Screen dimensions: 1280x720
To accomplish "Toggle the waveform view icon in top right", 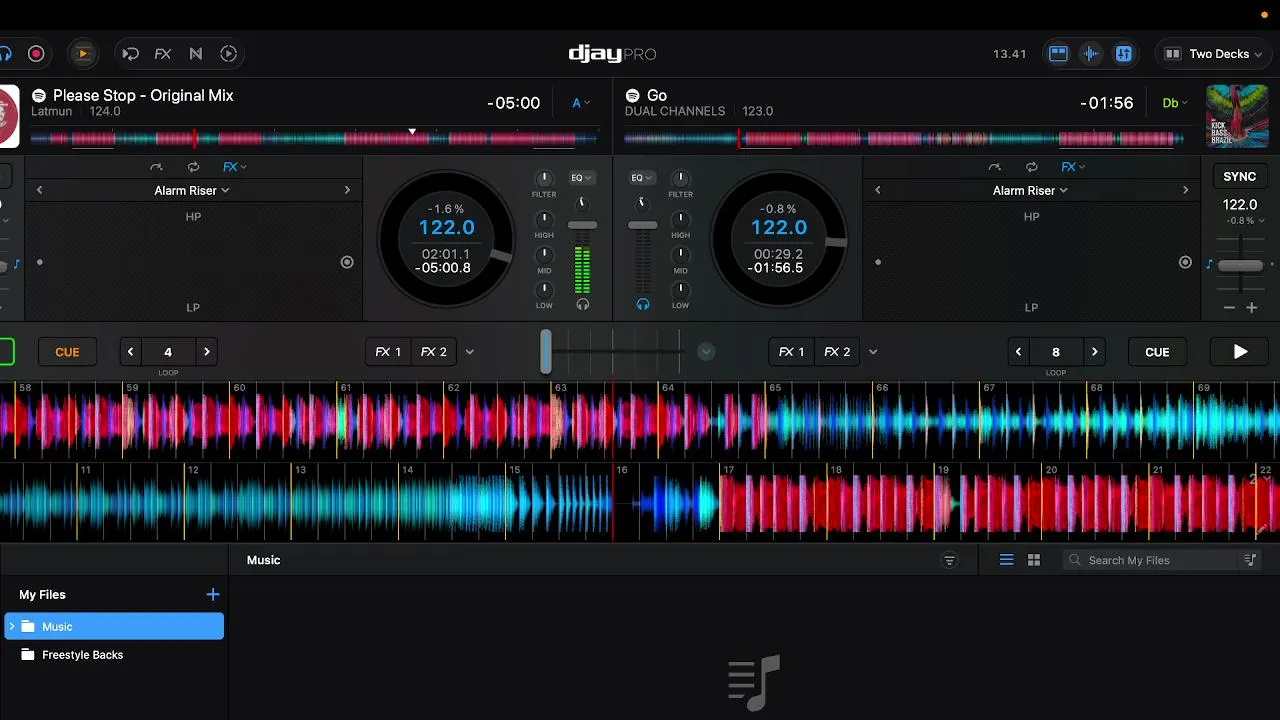I will [x=1091, y=54].
